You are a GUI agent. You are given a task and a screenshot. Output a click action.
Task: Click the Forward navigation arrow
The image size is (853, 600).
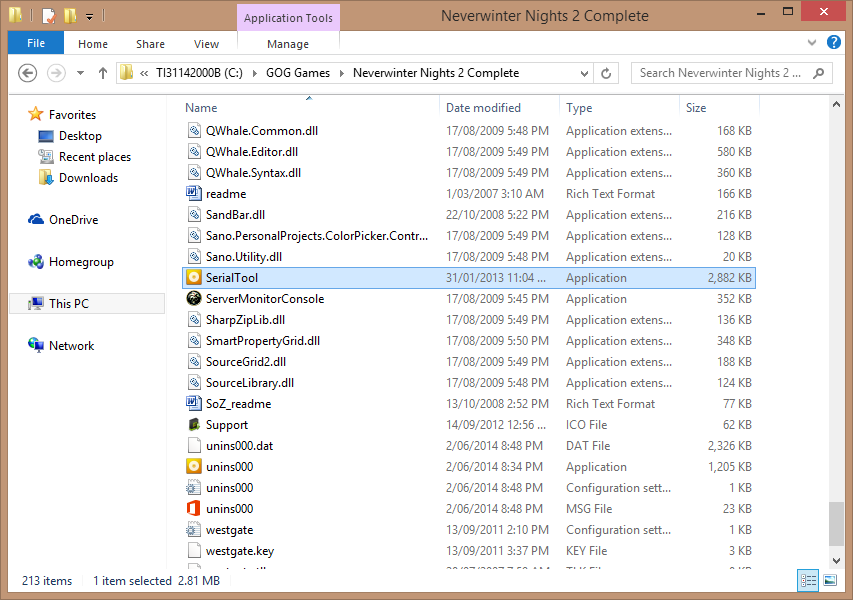(56, 73)
